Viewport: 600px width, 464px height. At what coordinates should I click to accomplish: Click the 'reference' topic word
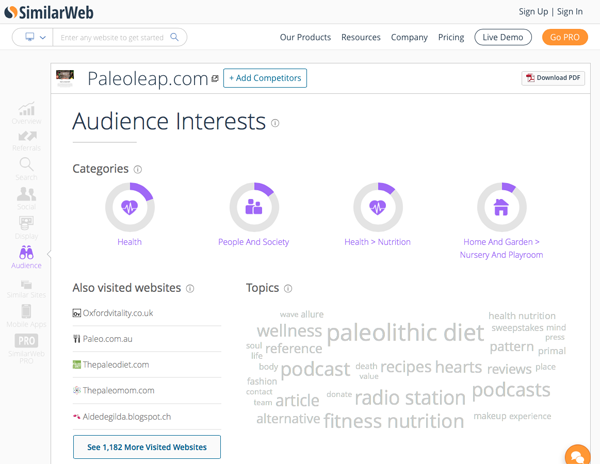[x=294, y=348]
